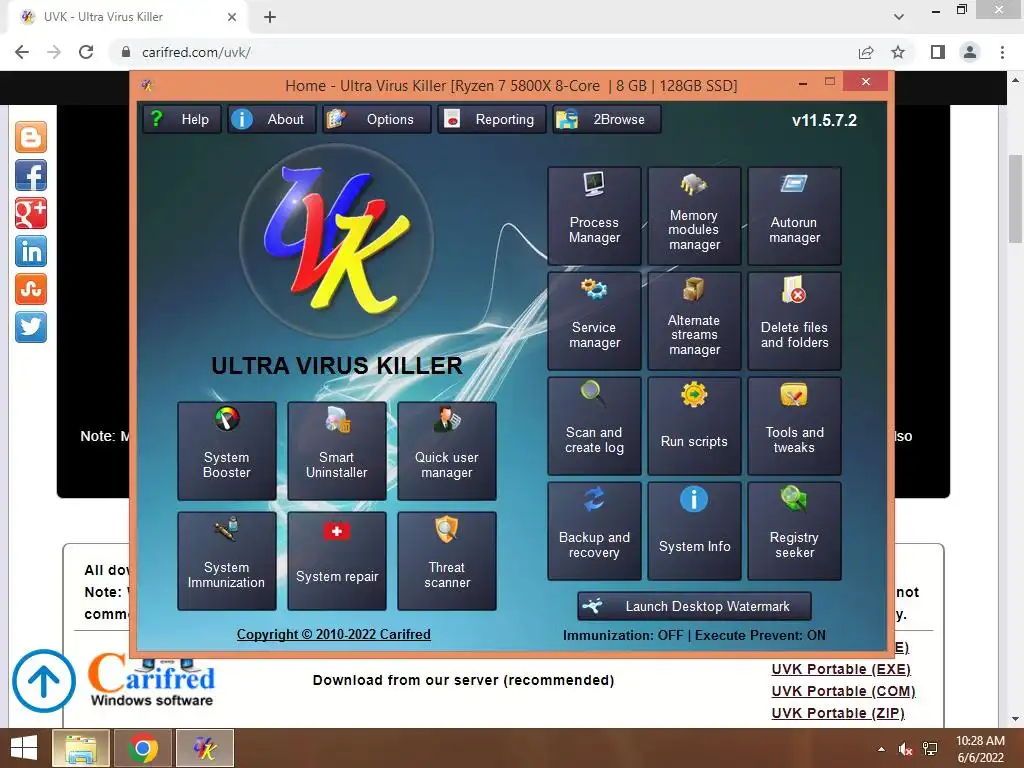Open System Immunization module
The width and height of the screenshot is (1024, 768).
coord(227,561)
